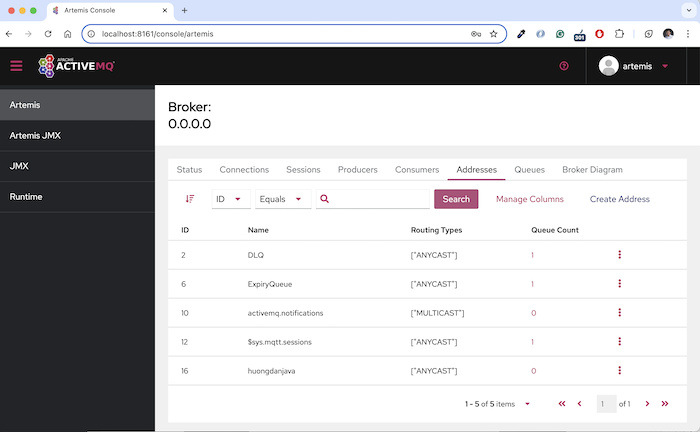Switch to the Sessions tab
The image size is (700, 432).
[x=303, y=170]
